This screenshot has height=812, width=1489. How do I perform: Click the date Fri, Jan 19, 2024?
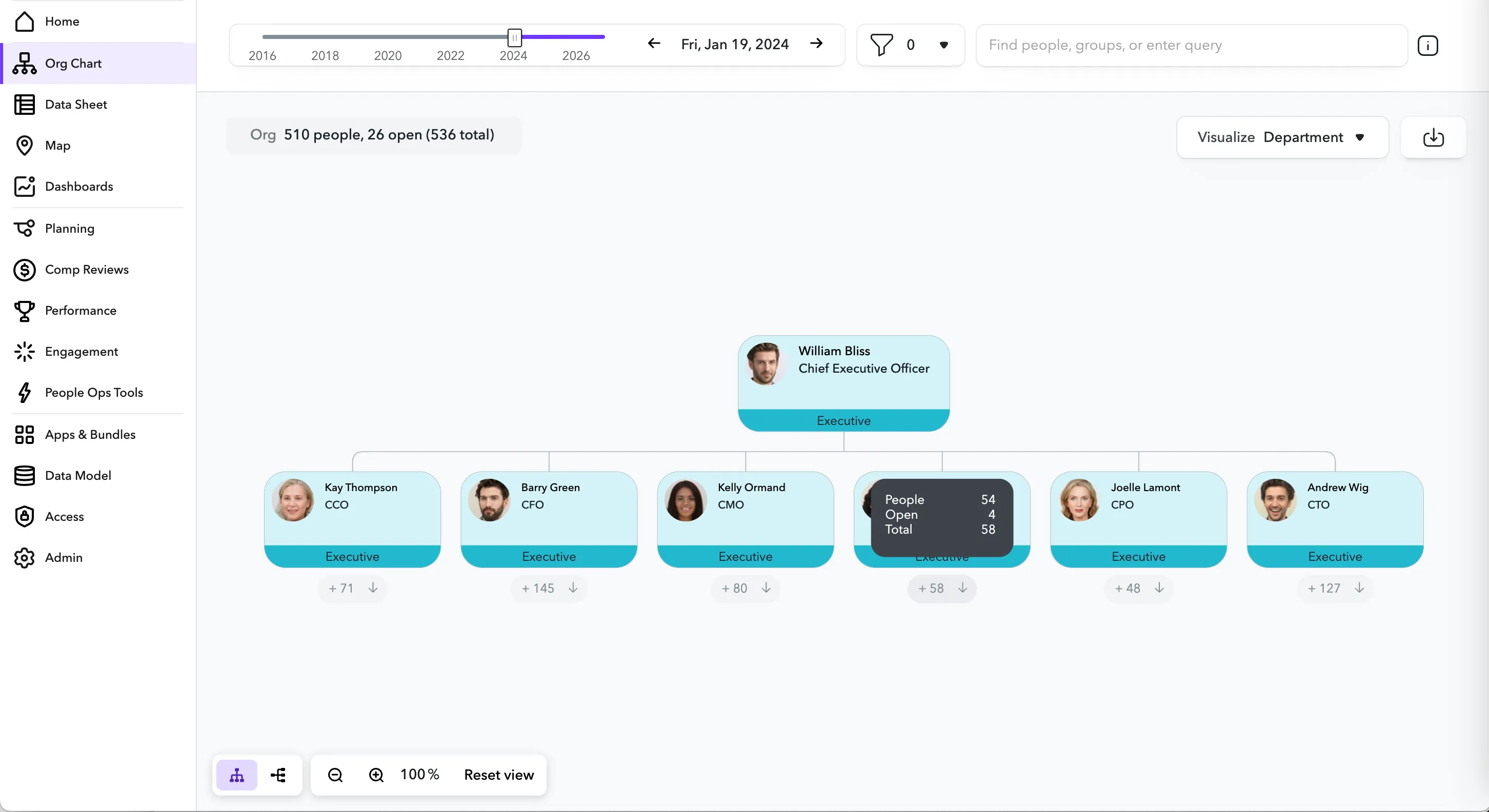click(x=735, y=44)
